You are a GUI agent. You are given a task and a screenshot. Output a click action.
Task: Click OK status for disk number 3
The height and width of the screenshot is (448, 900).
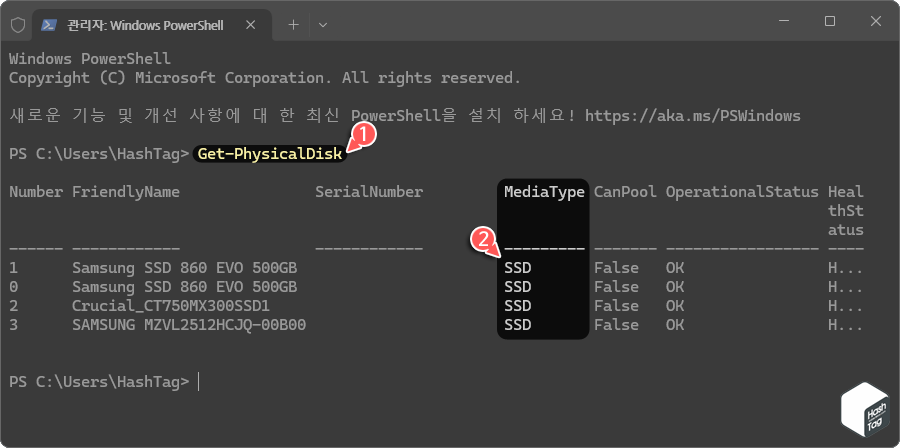(x=675, y=325)
